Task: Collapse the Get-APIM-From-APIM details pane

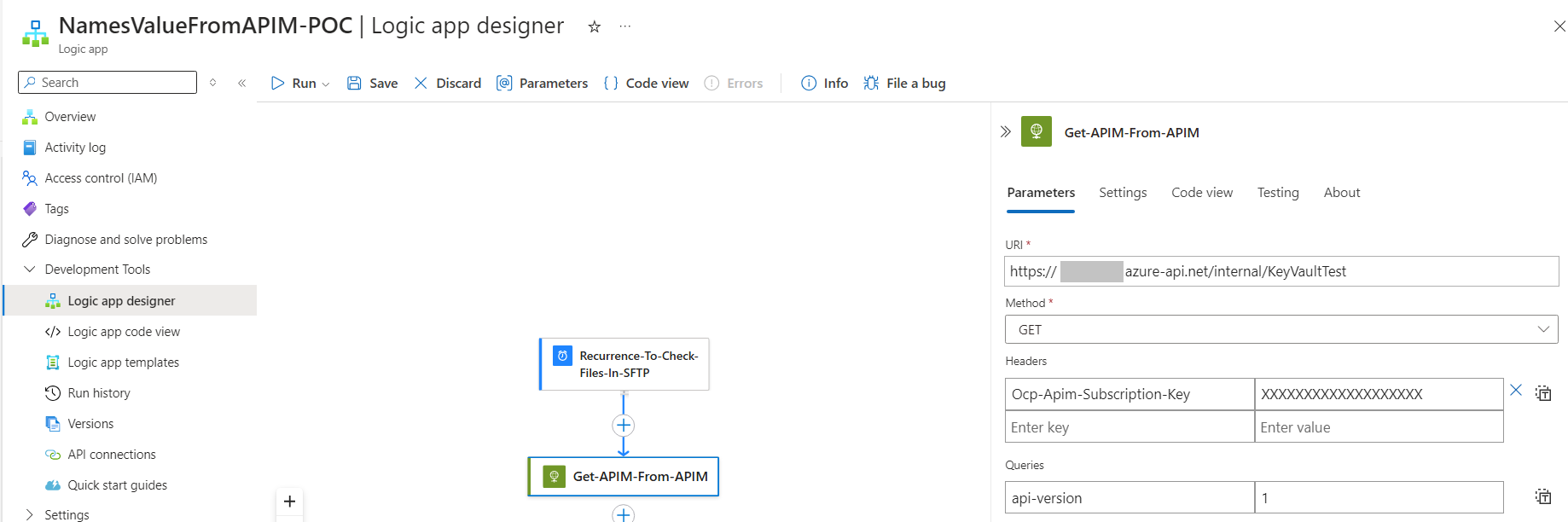Action: [1006, 132]
